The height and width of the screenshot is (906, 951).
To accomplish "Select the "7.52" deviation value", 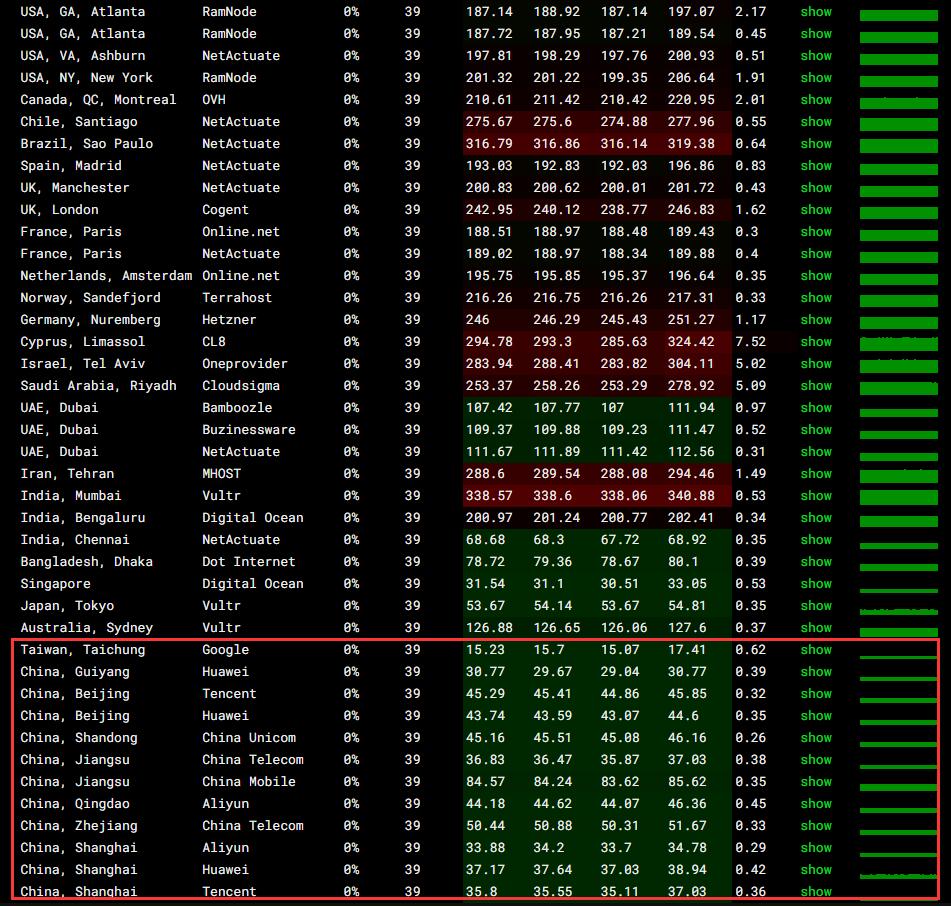I will pos(750,341).
